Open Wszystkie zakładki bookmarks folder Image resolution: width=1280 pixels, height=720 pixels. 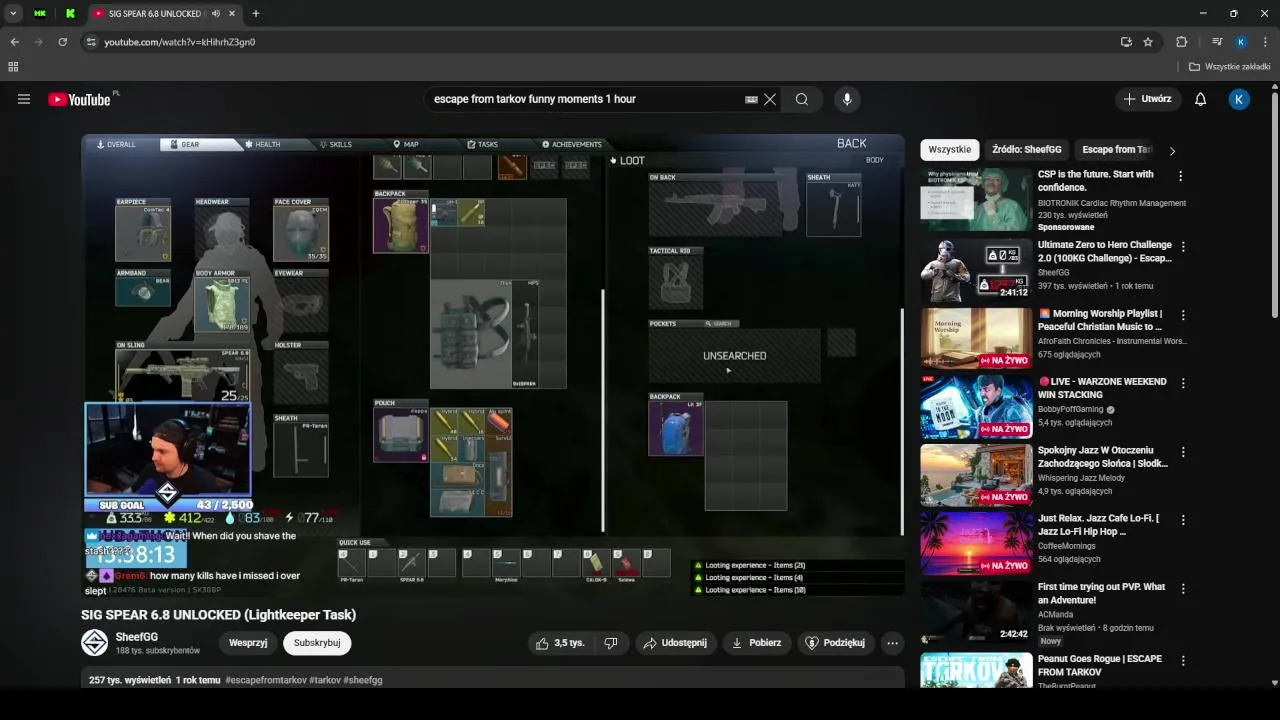point(1229,67)
